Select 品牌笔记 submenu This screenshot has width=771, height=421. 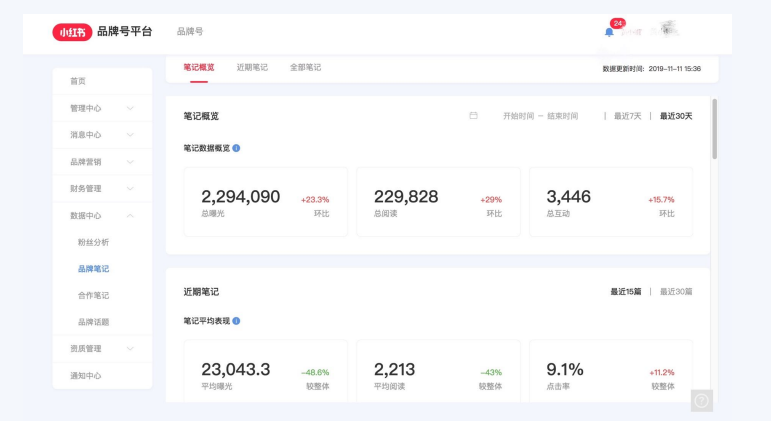(x=93, y=269)
